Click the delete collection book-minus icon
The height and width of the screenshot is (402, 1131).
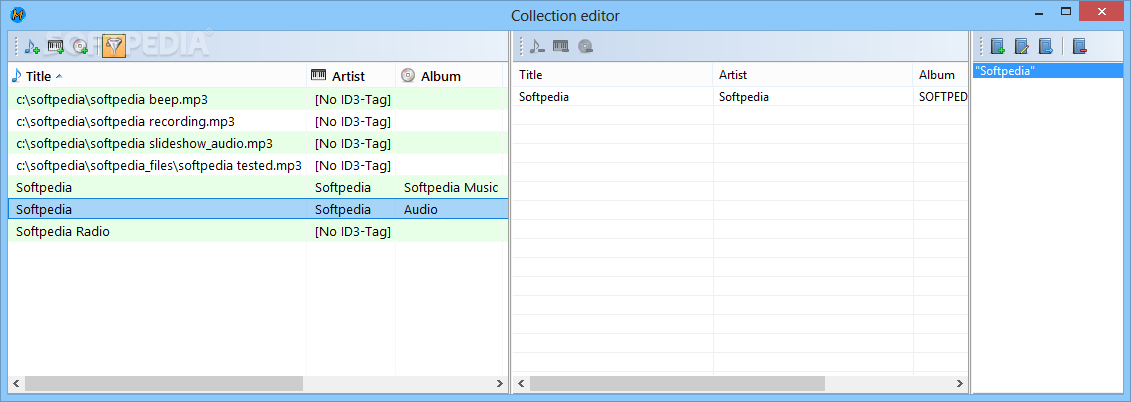tap(1080, 47)
